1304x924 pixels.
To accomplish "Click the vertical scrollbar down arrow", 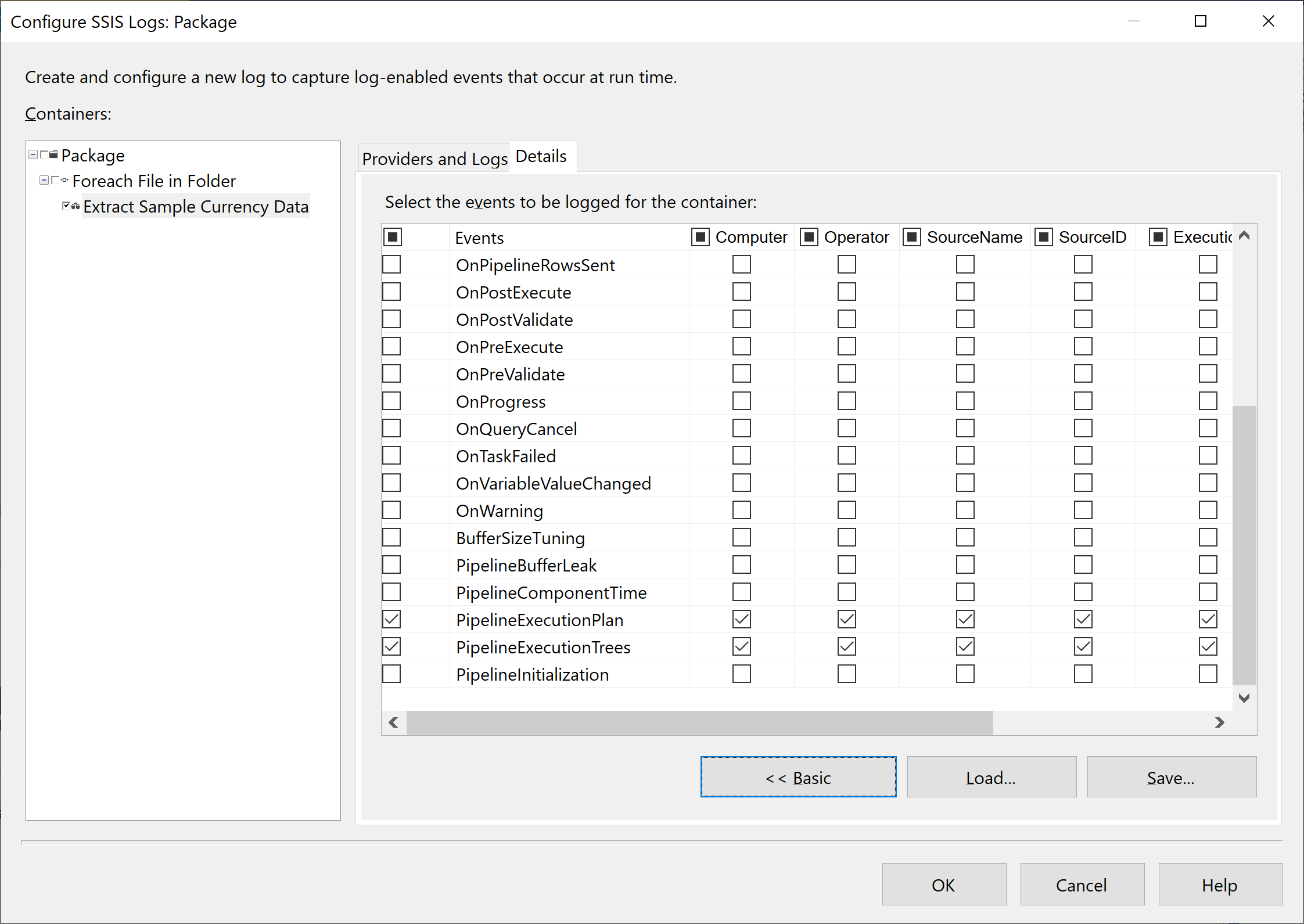I will pos(1244,698).
